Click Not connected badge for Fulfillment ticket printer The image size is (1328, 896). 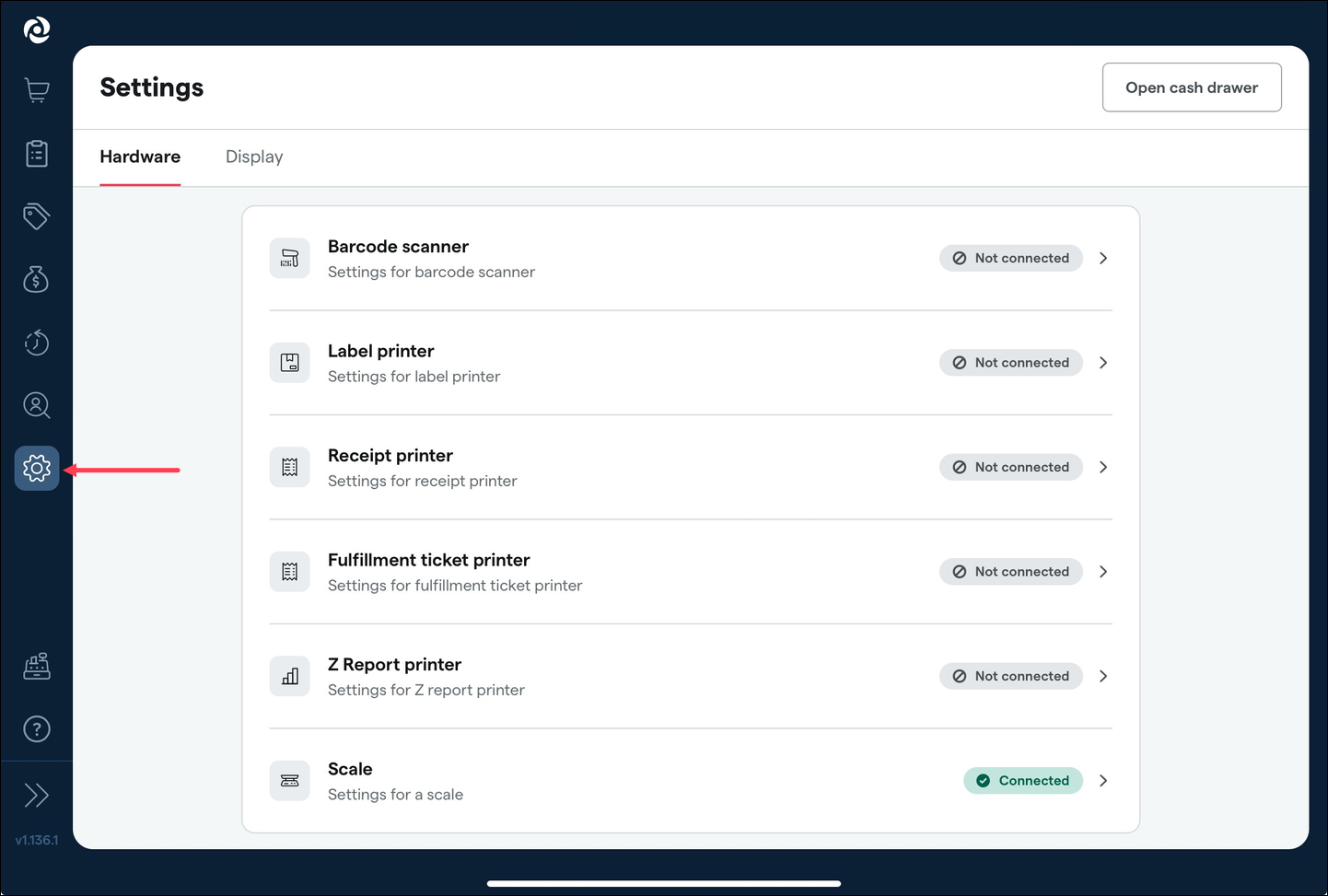coord(1011,572)
